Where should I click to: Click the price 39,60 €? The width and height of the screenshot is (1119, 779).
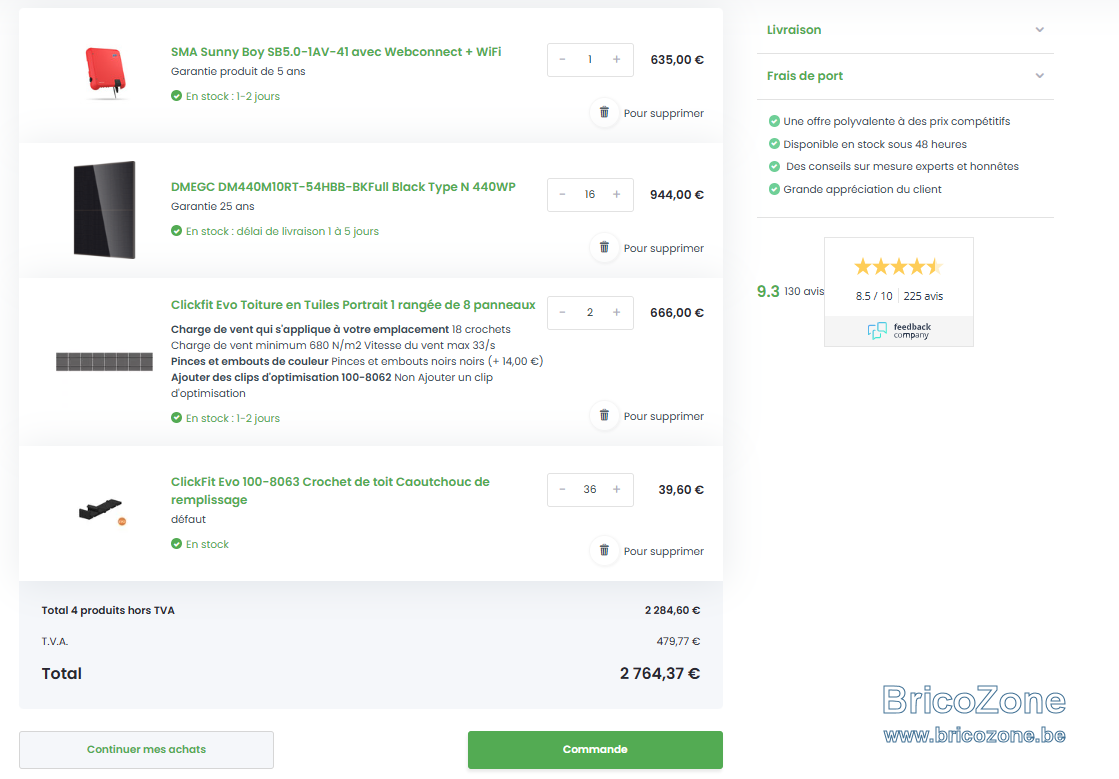[682, 489]
